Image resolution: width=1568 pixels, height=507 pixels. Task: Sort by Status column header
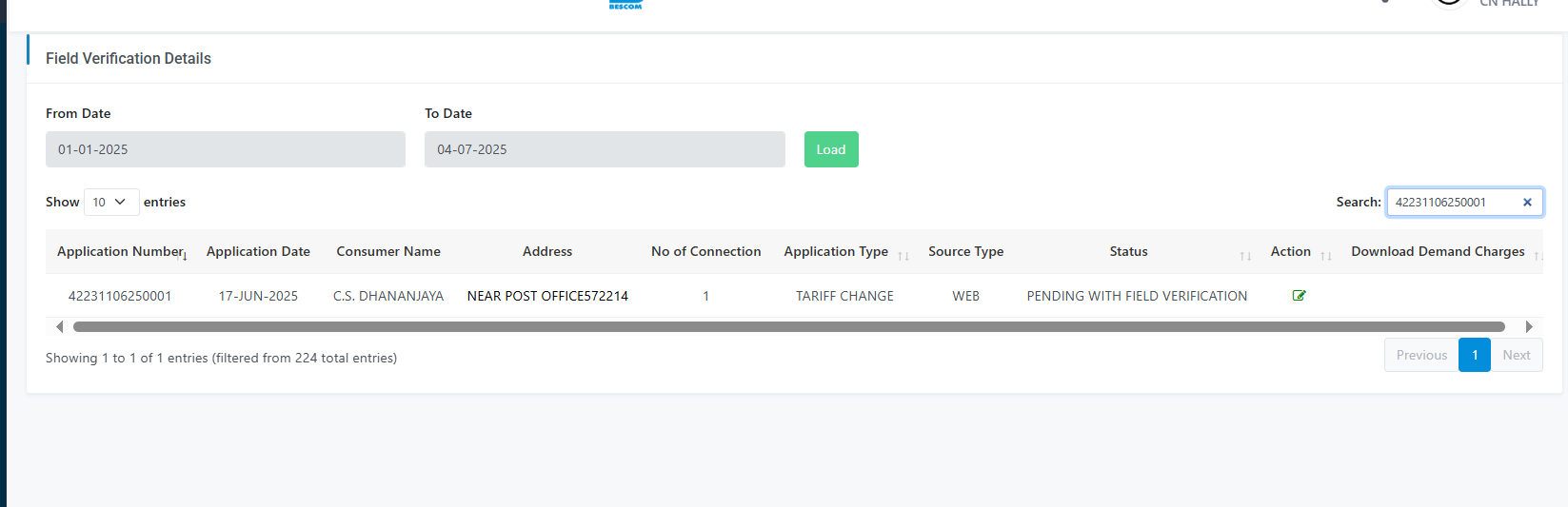[1137, 252]
